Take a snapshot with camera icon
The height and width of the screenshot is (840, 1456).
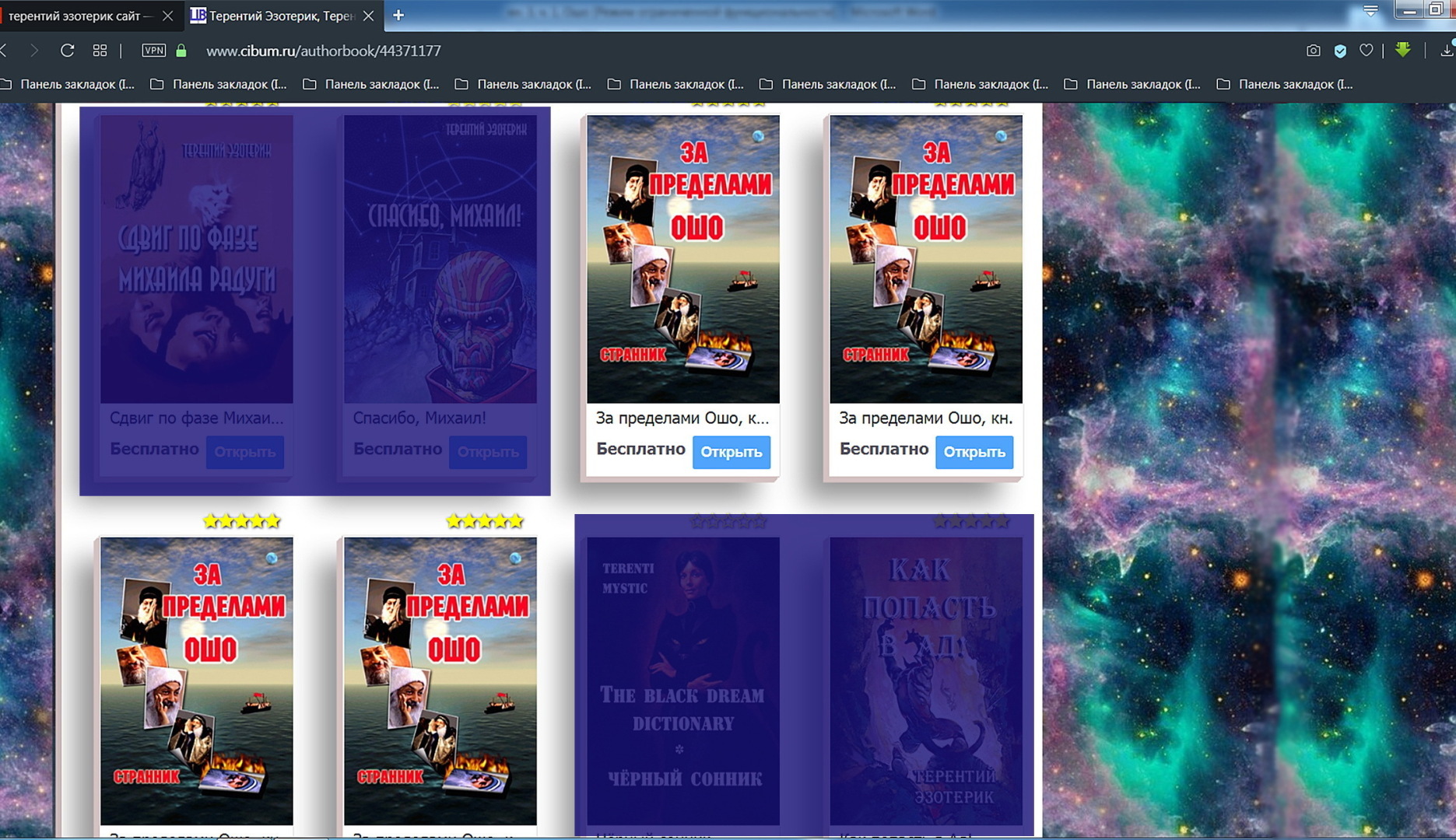pos(1313,51)
